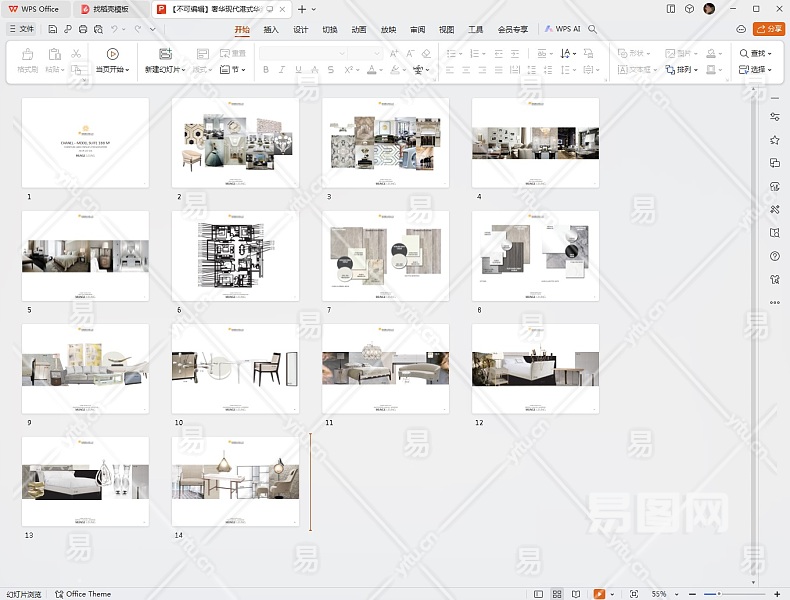Click the orange slideshow play button in status bar
Image resolution: width=790 pixels, height=600 pixels.
point(599,594)
